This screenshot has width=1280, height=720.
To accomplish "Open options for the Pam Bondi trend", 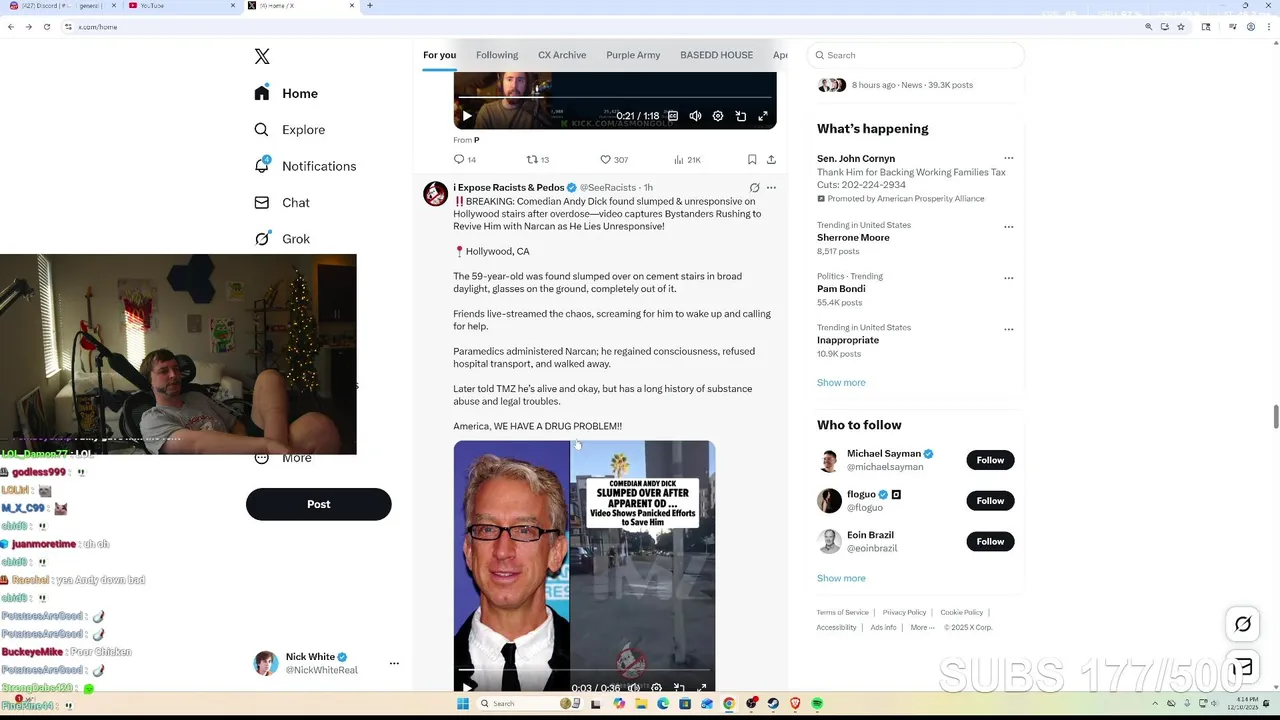I will [x=1008, y=278].
